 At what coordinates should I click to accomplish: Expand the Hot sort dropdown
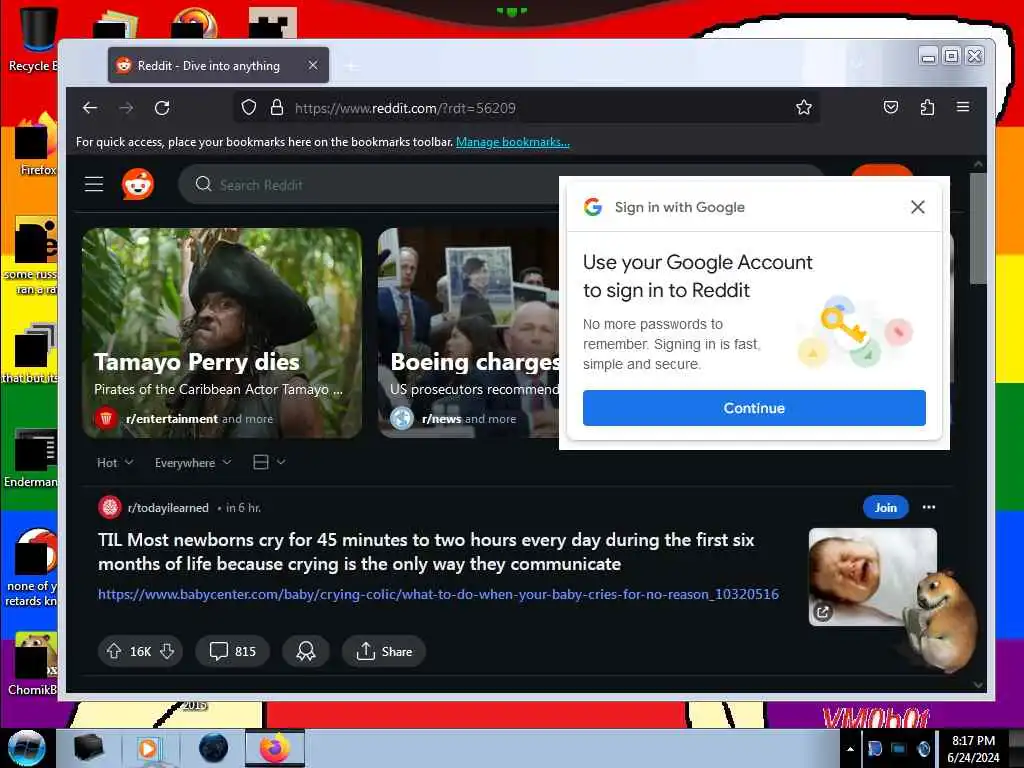115,462
